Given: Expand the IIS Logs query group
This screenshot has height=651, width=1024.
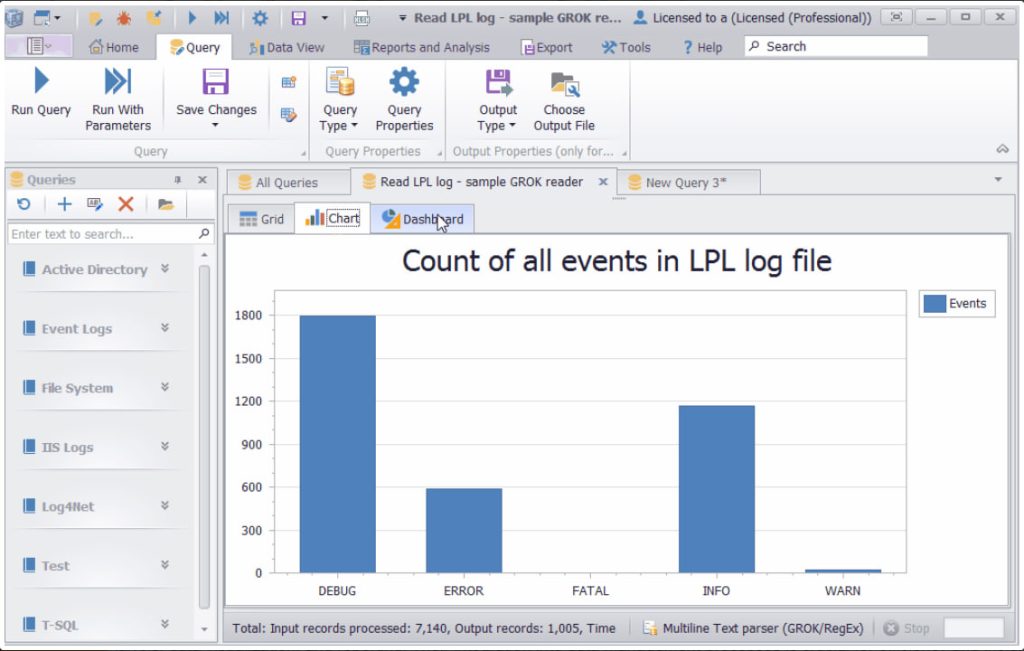Looking at the screenshot, I should pyautogui.click(x=165, y=447).
